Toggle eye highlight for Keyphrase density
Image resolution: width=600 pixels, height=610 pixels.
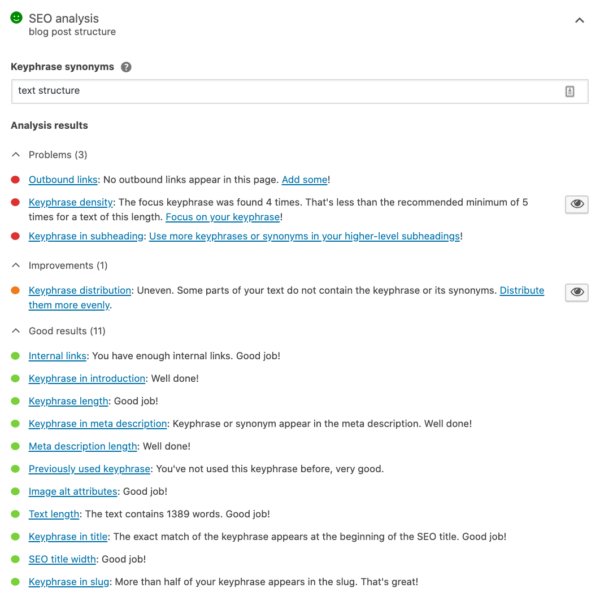coord(577,204)
